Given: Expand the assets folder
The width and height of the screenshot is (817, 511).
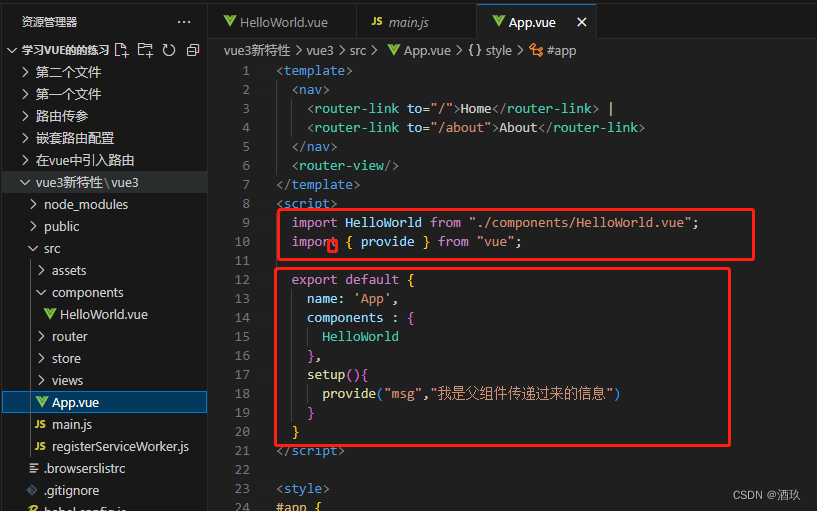Looking at the screenshot, I should click(x=41, y=270).
